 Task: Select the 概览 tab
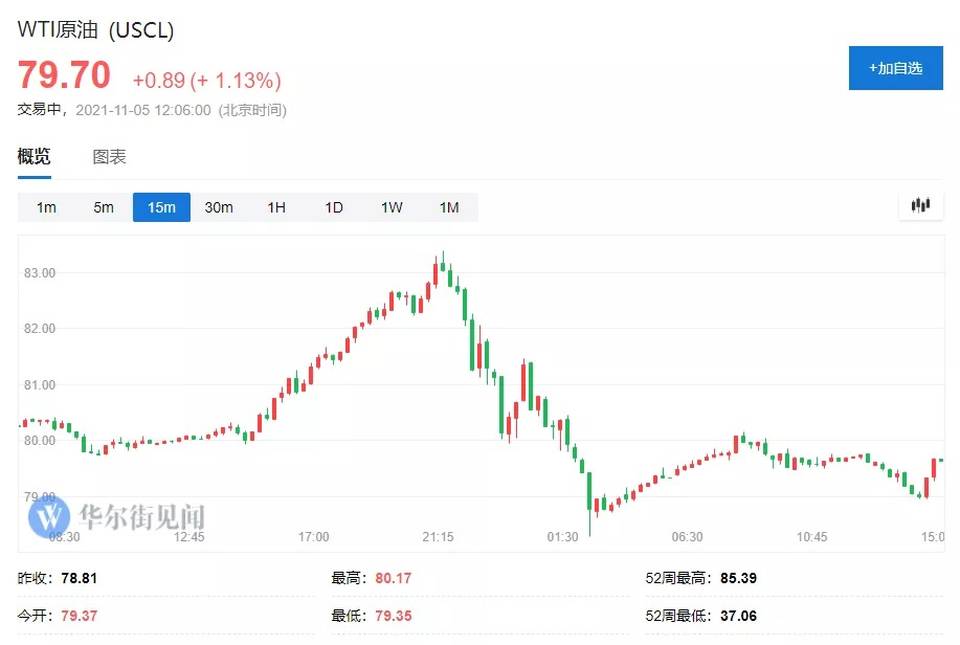click(x=34, y=157)
